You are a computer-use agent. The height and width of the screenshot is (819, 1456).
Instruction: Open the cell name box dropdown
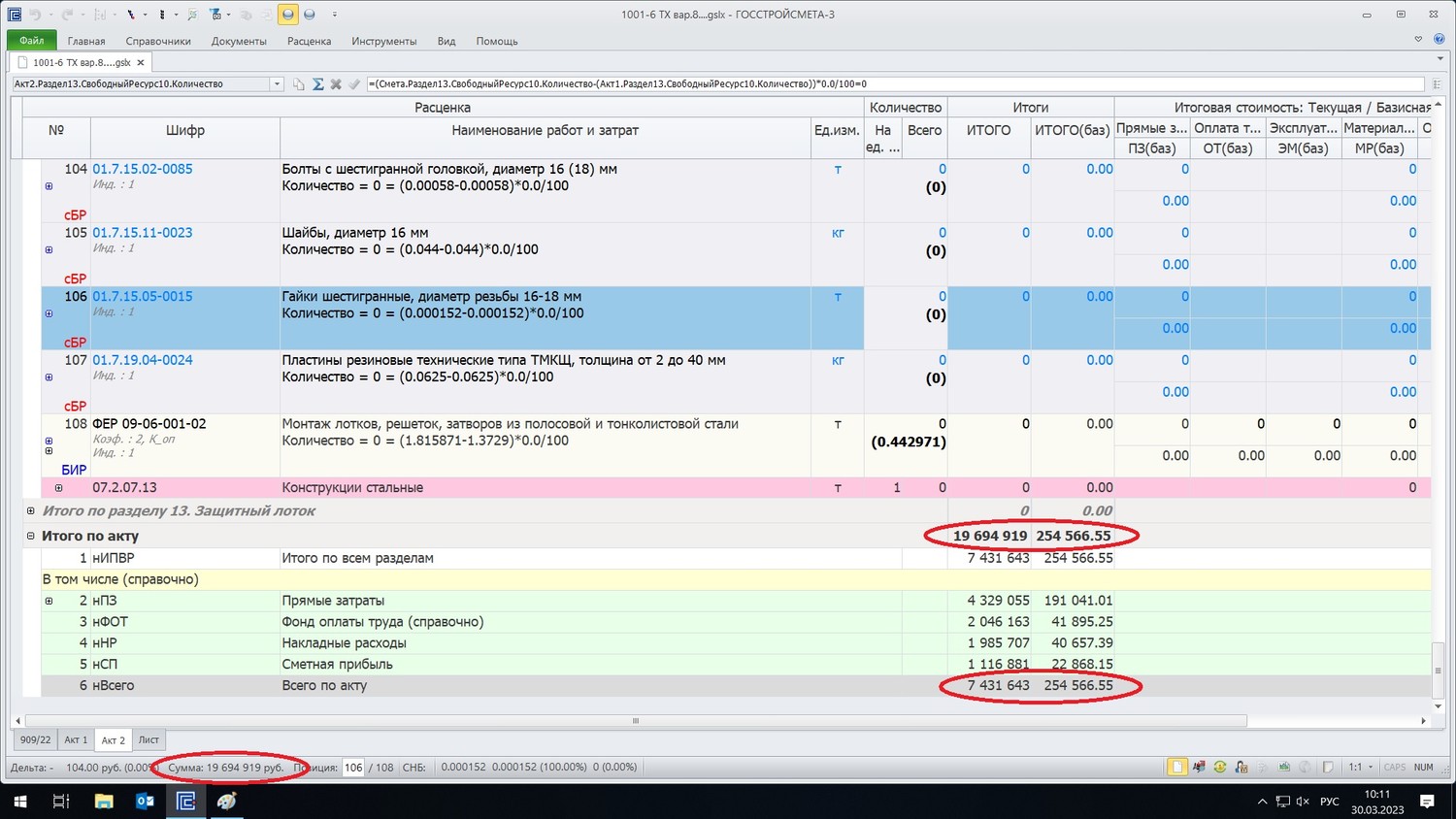[277, 84]
